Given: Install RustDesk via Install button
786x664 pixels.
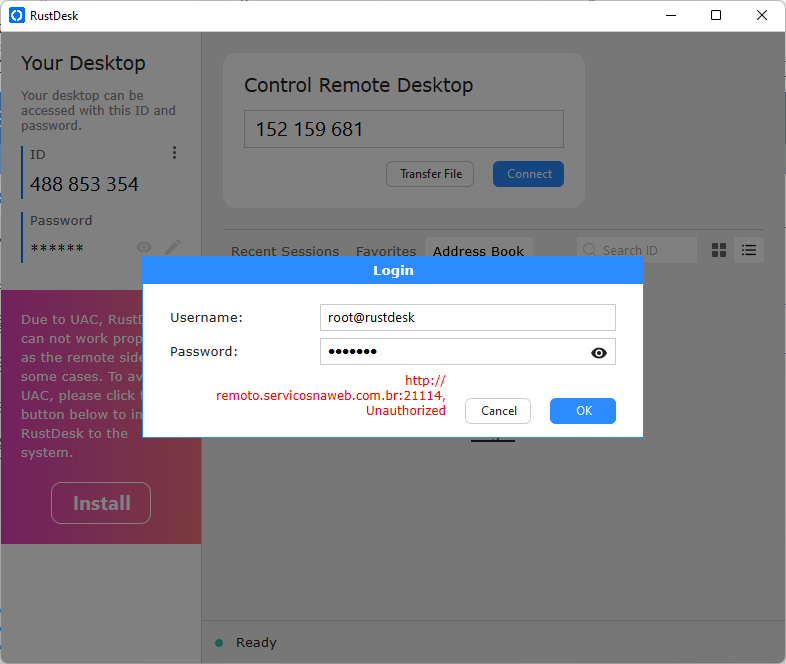Looking at the screenshot, I should (x=101, y=503).
